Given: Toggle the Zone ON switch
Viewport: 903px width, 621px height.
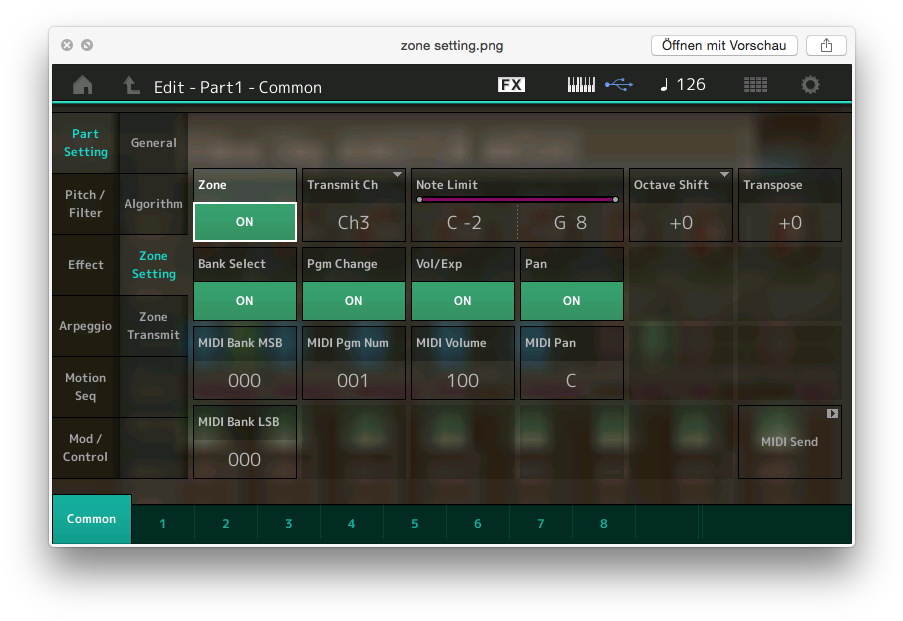Looking at the screenshot, I should tap(245, 222).
